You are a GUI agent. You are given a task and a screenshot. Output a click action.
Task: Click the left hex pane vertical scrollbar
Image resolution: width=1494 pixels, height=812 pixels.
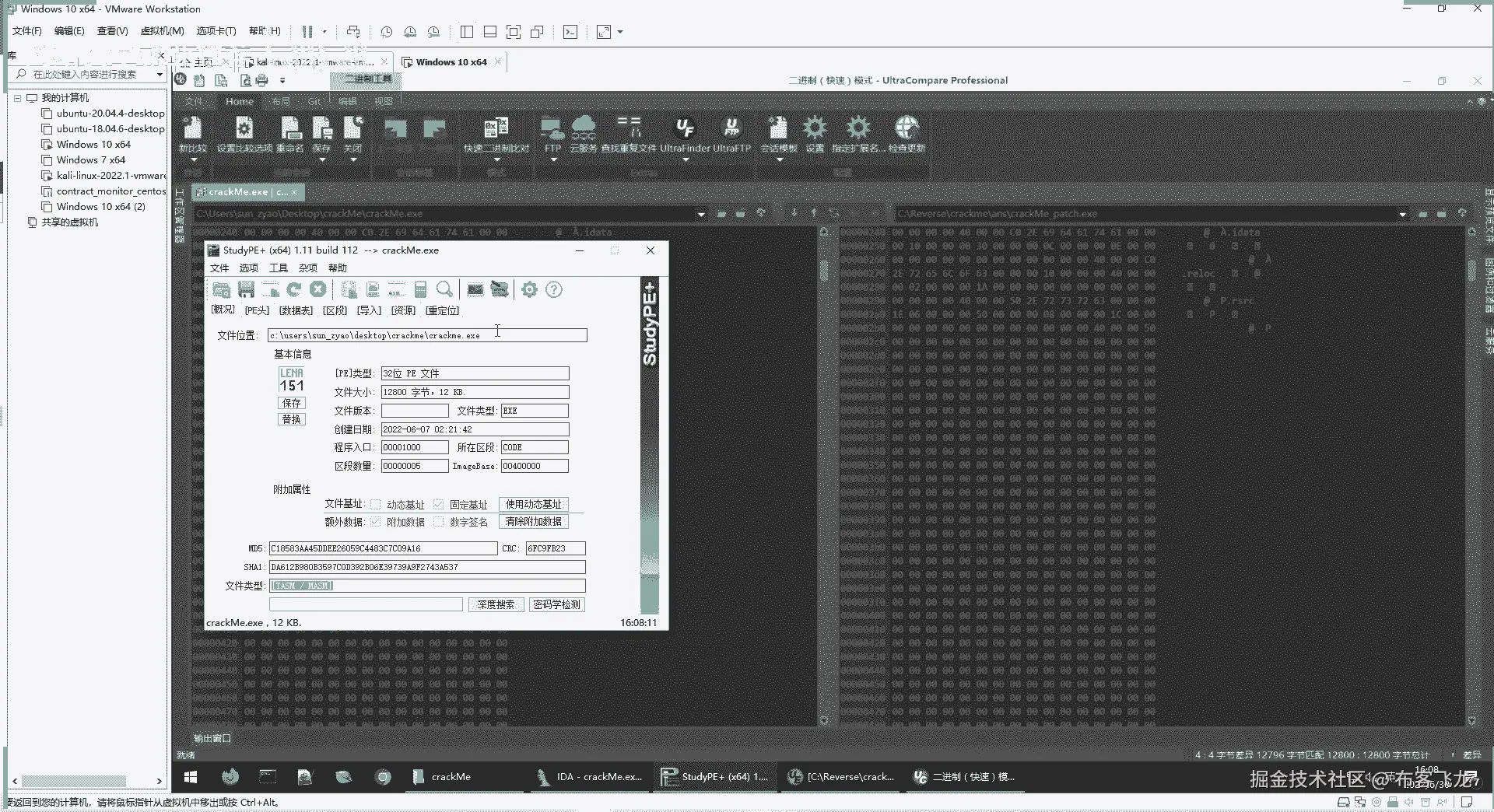coord(824,476)
